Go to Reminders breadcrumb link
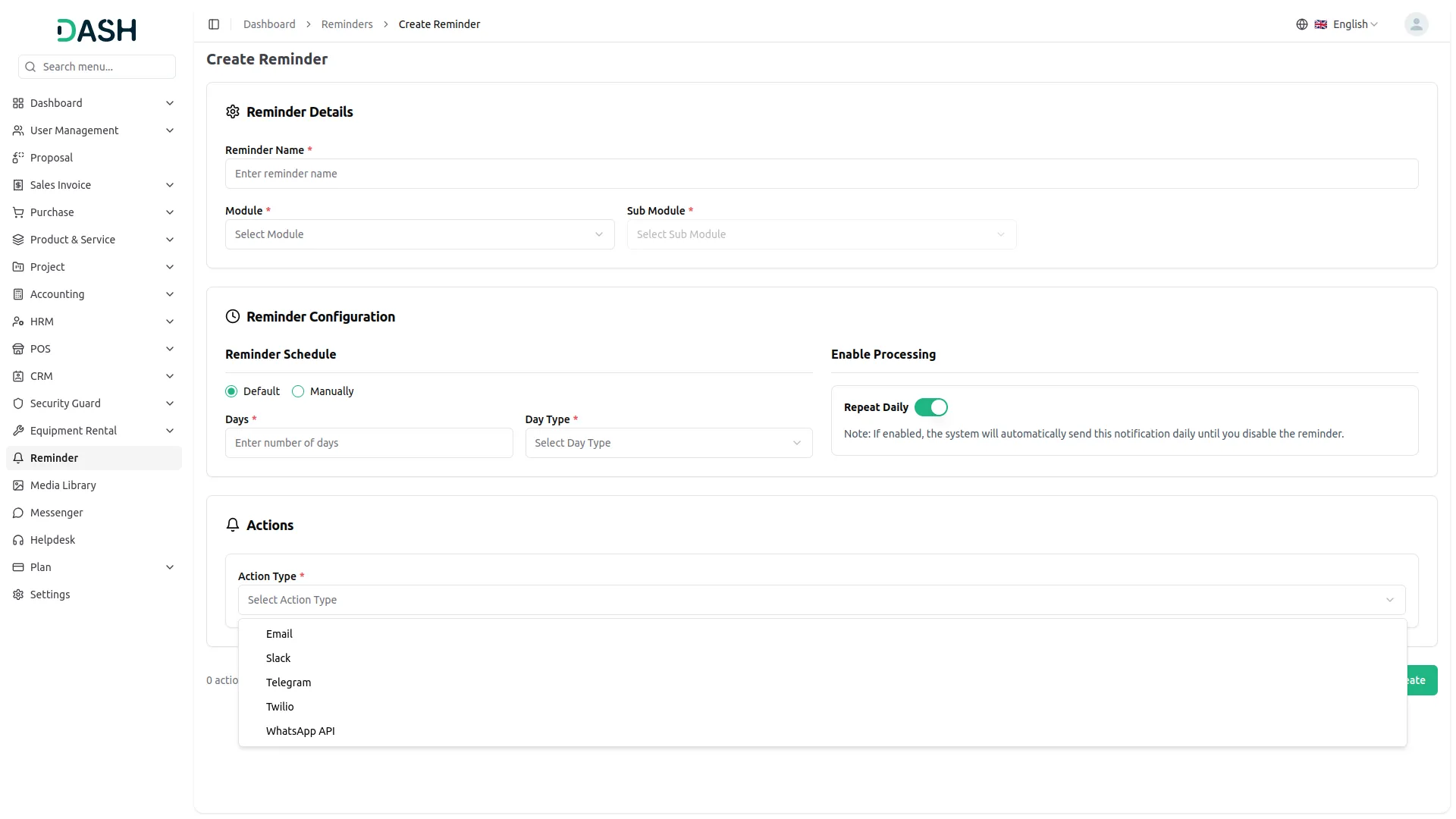Image resolution: width=1456 pixels, height=819 pixels. 347,24
